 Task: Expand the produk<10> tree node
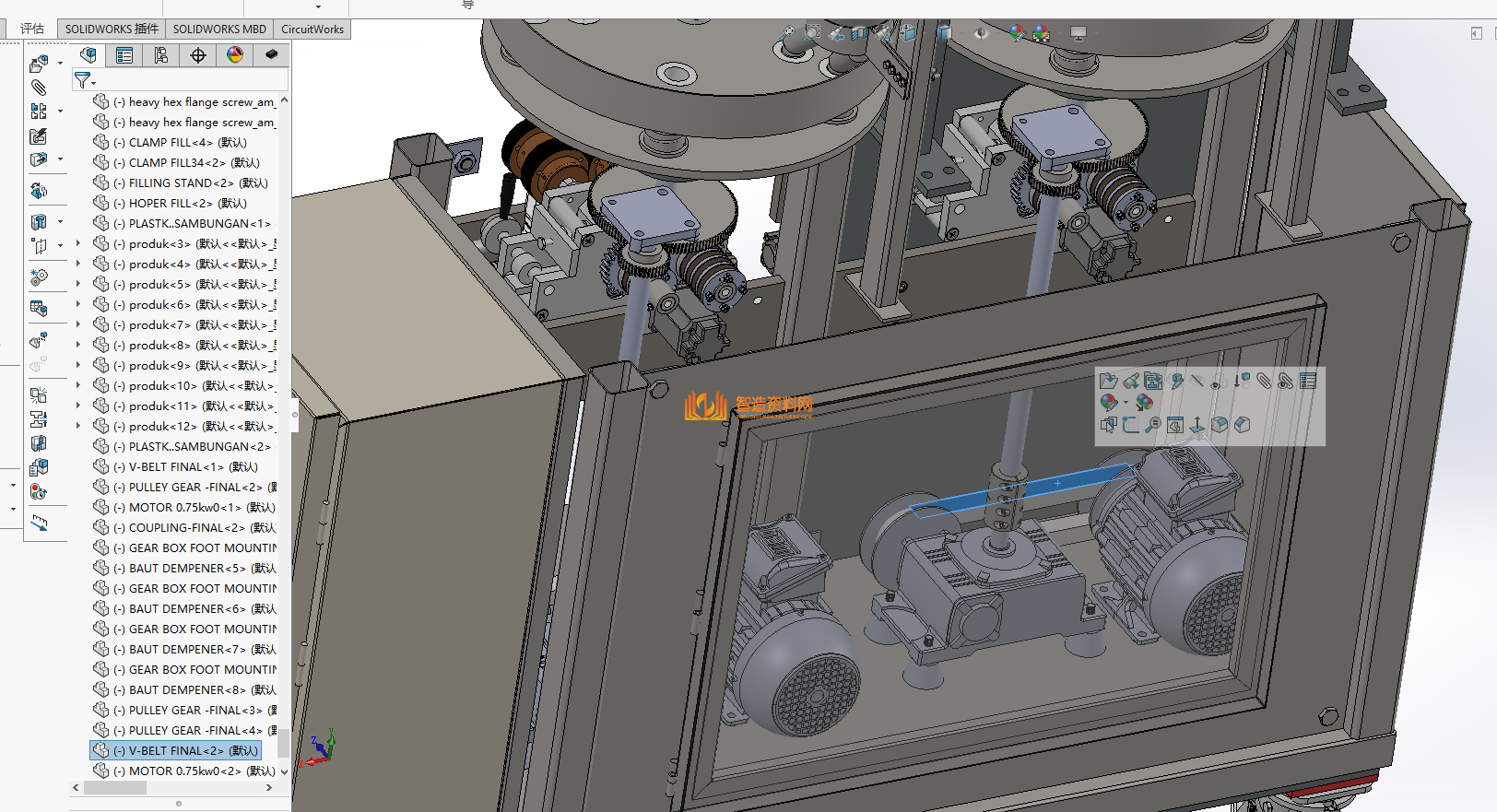78,385
